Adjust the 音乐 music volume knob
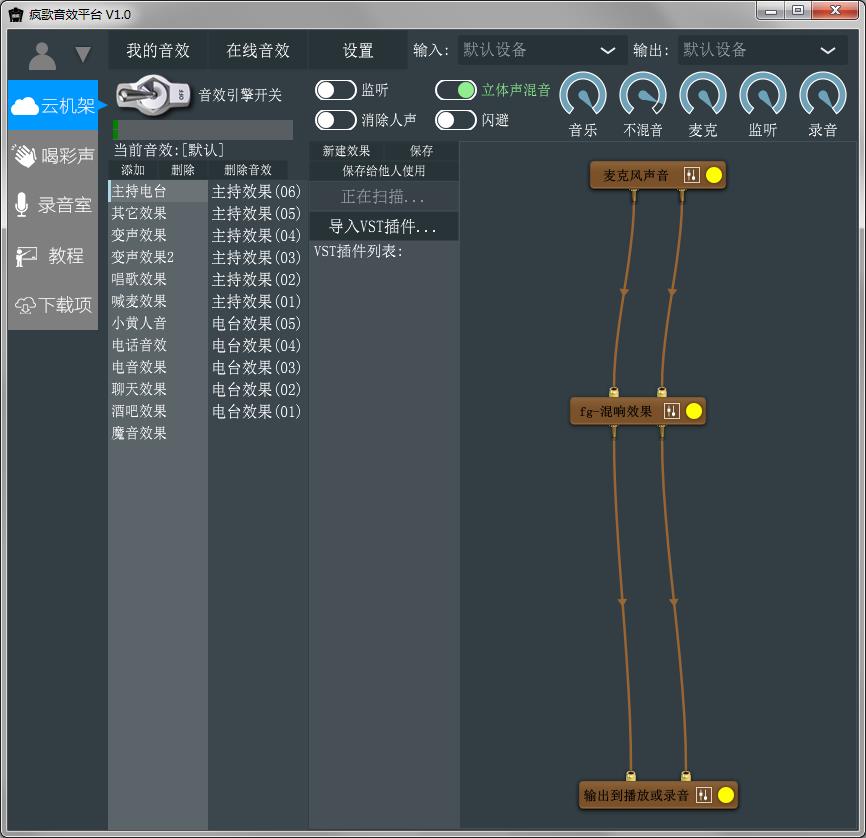Viewport: 866px width, 838px height. tap(583, 96)
